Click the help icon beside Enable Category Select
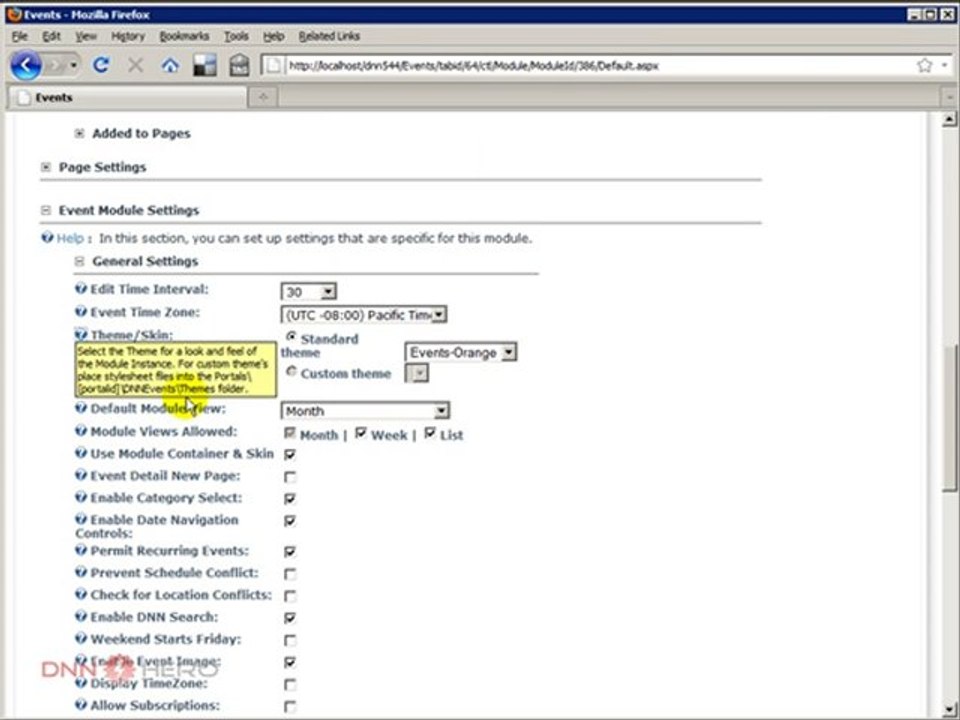The image size is (960, 720). (x=81, y=497)
